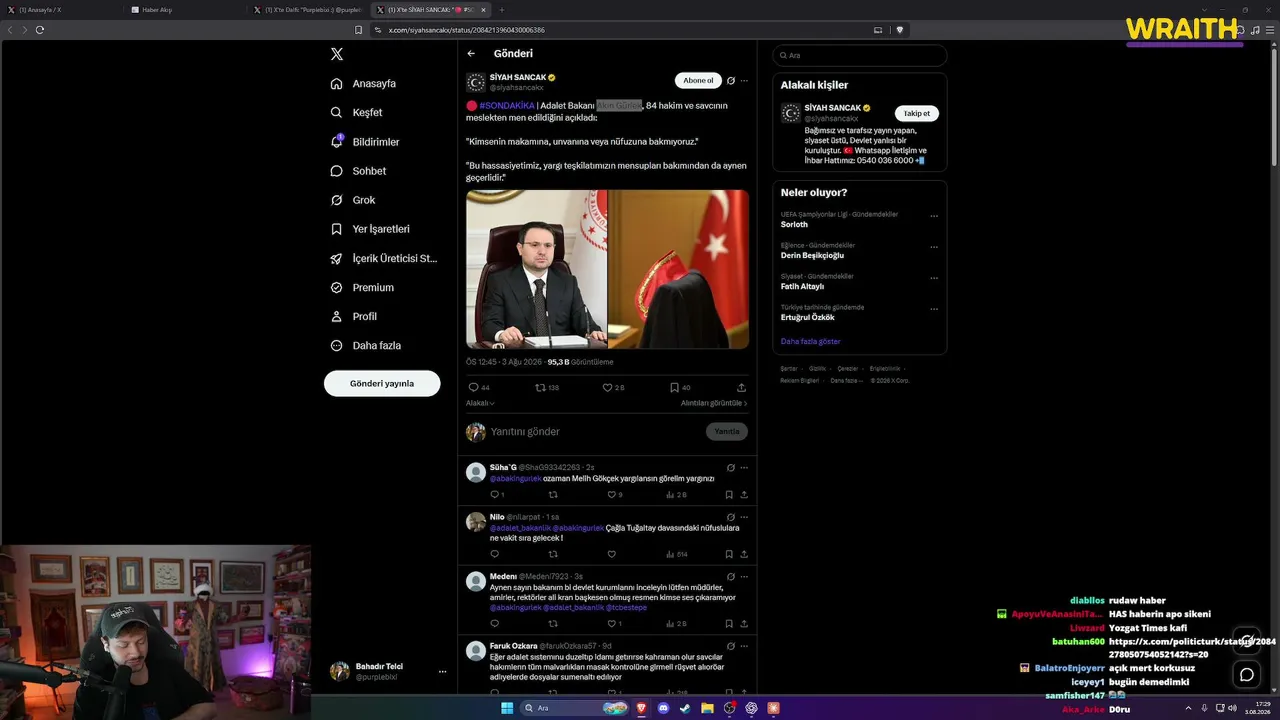Open more options on Faruk Ozkara's reply
The width and height of the screenshot is (1280, 720).
click(x=744, y=646)
